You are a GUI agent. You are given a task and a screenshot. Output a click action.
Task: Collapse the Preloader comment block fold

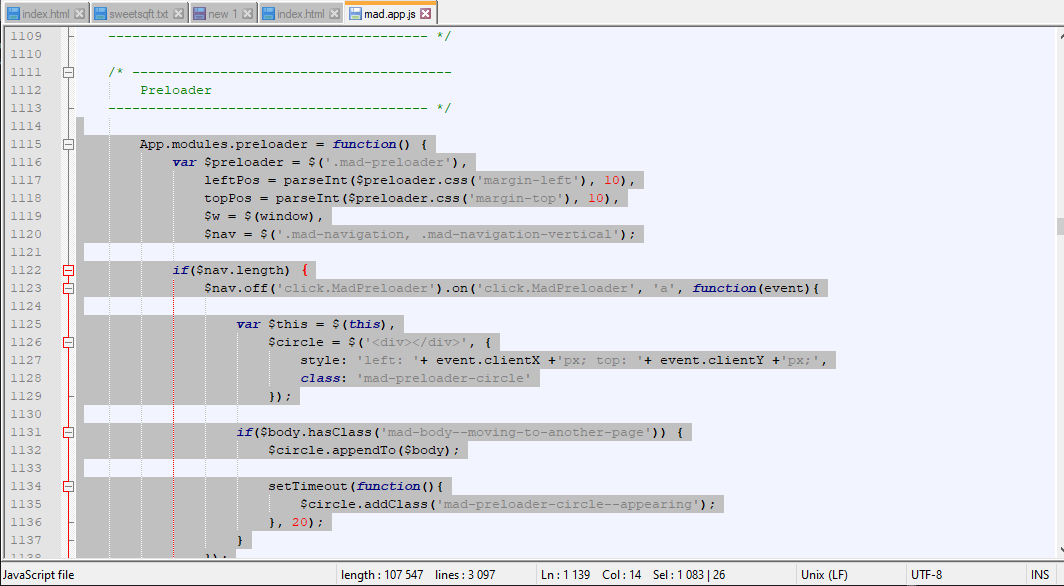coord(69,72)
